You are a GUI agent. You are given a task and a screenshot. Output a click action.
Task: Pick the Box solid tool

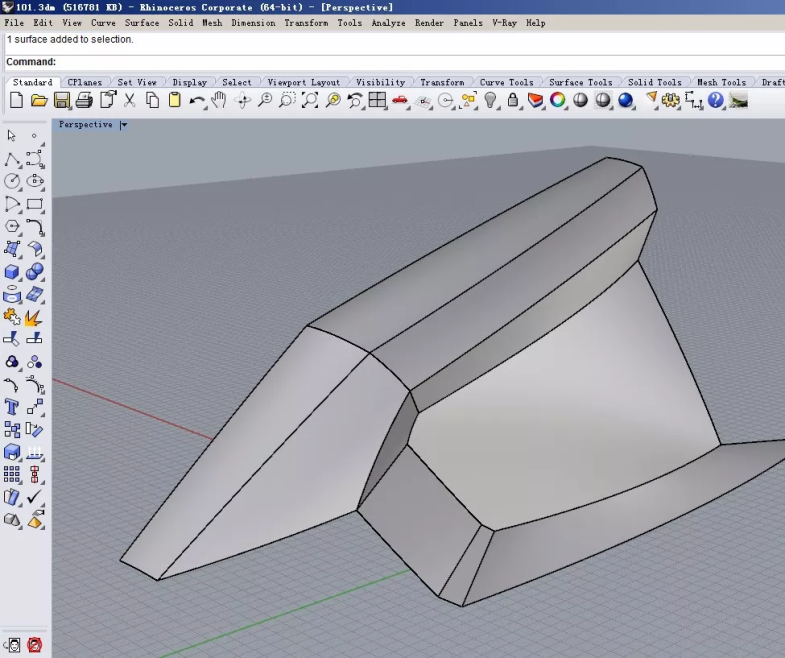coord(12,272)
